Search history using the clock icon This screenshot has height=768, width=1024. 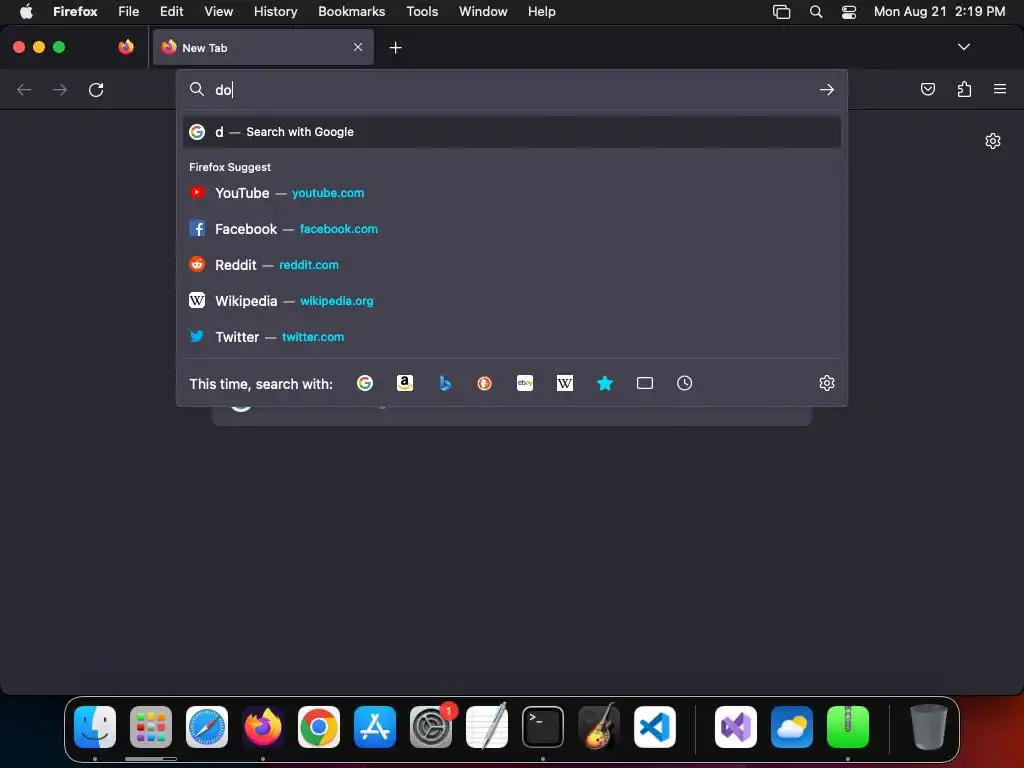coord(684,383)
